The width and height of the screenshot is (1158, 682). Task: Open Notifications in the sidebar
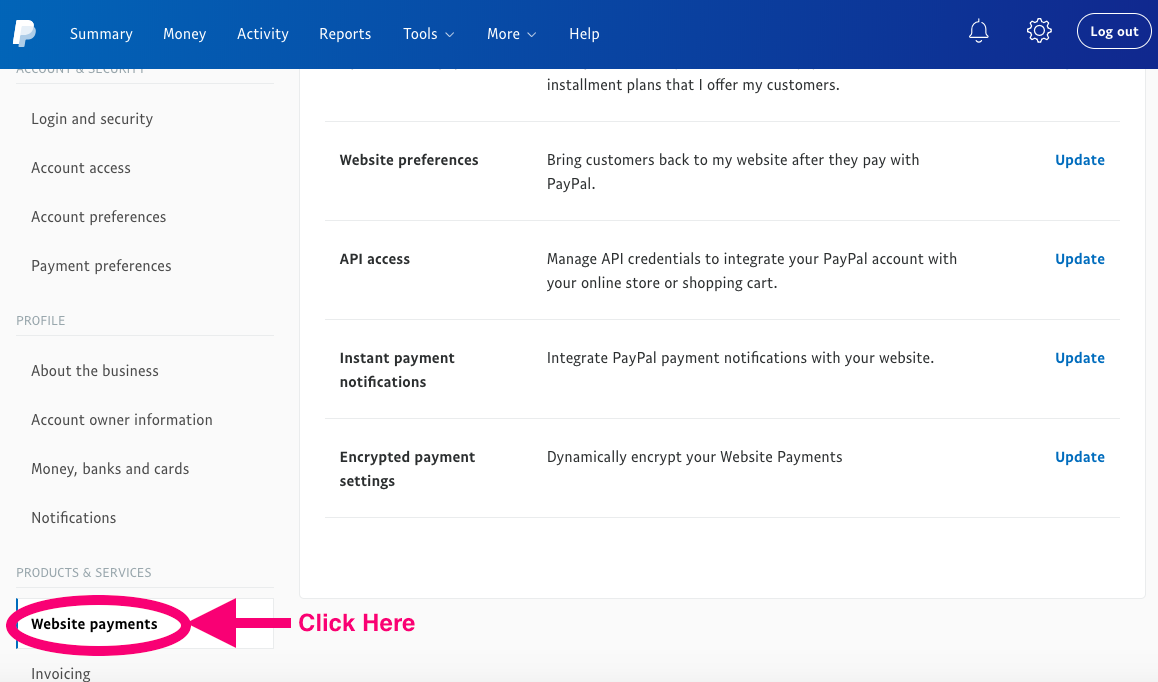coord(74,518)
